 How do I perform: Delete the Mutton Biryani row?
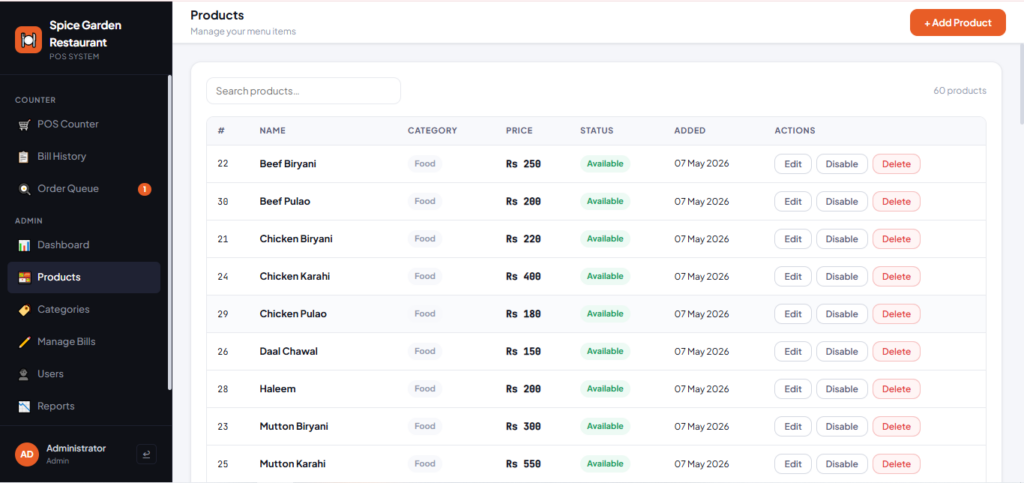[896, 427]
